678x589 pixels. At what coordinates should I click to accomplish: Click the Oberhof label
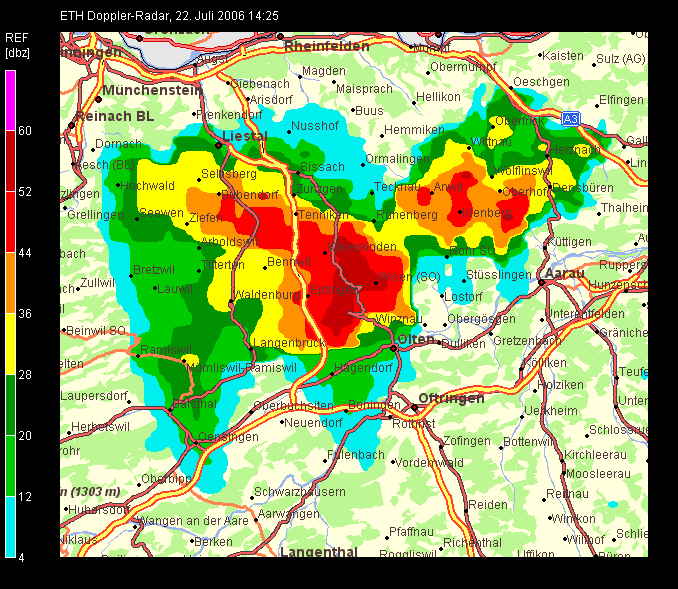click(x=524, y=191)
